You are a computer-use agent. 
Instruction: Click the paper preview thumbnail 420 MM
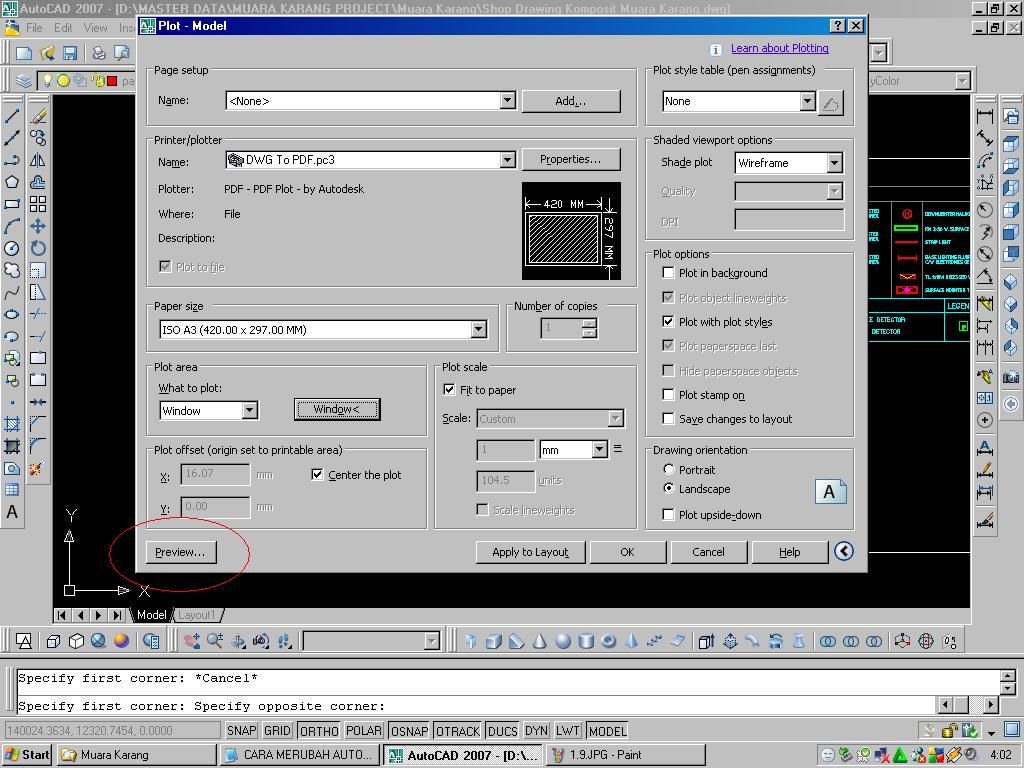[x=571, y=231]
